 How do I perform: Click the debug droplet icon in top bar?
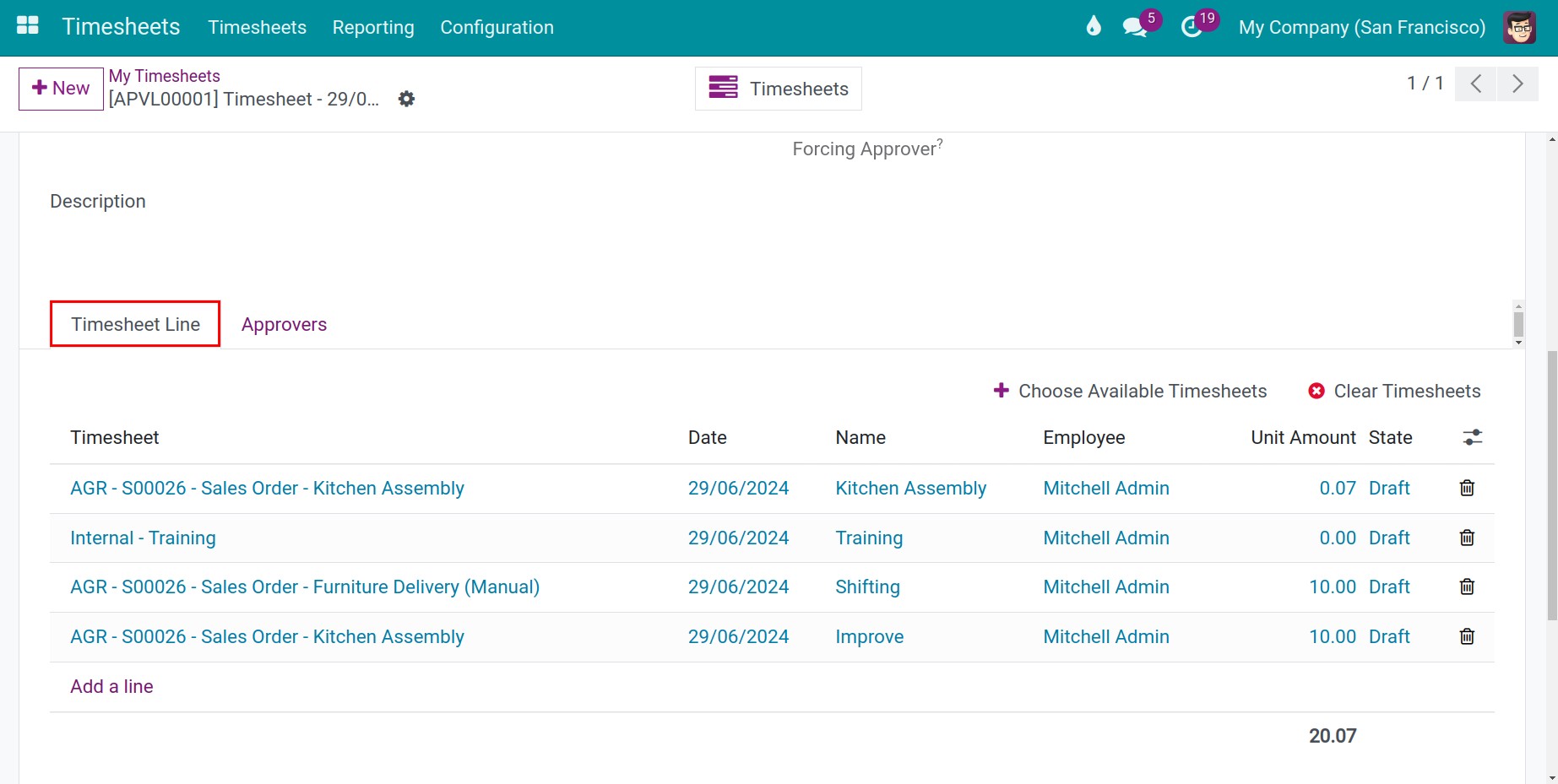(x=1094, y=26)
